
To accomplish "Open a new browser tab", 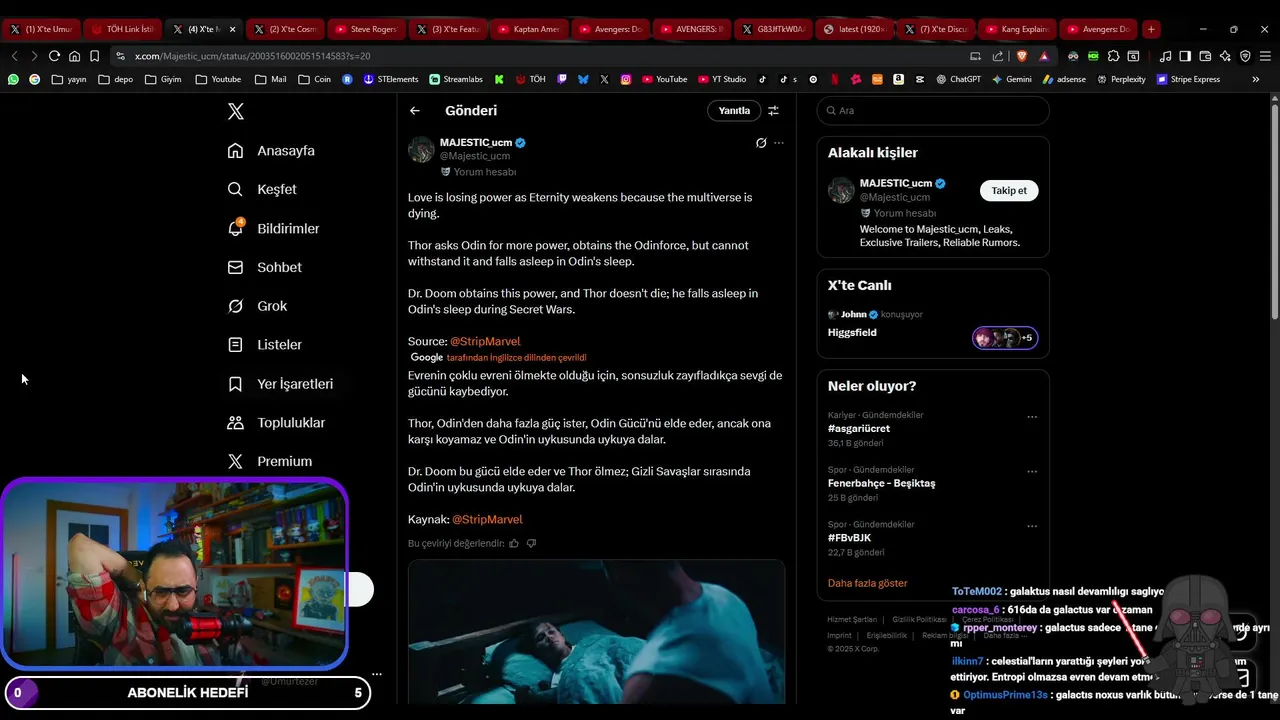I will tap(1151, 29).
